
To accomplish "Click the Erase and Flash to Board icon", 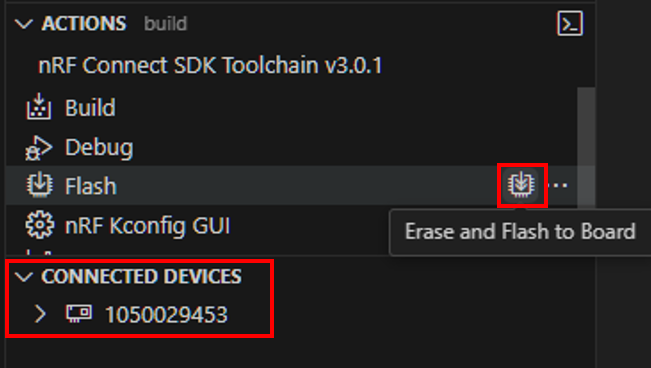I will pyautogui.click(x=521, y=185).
